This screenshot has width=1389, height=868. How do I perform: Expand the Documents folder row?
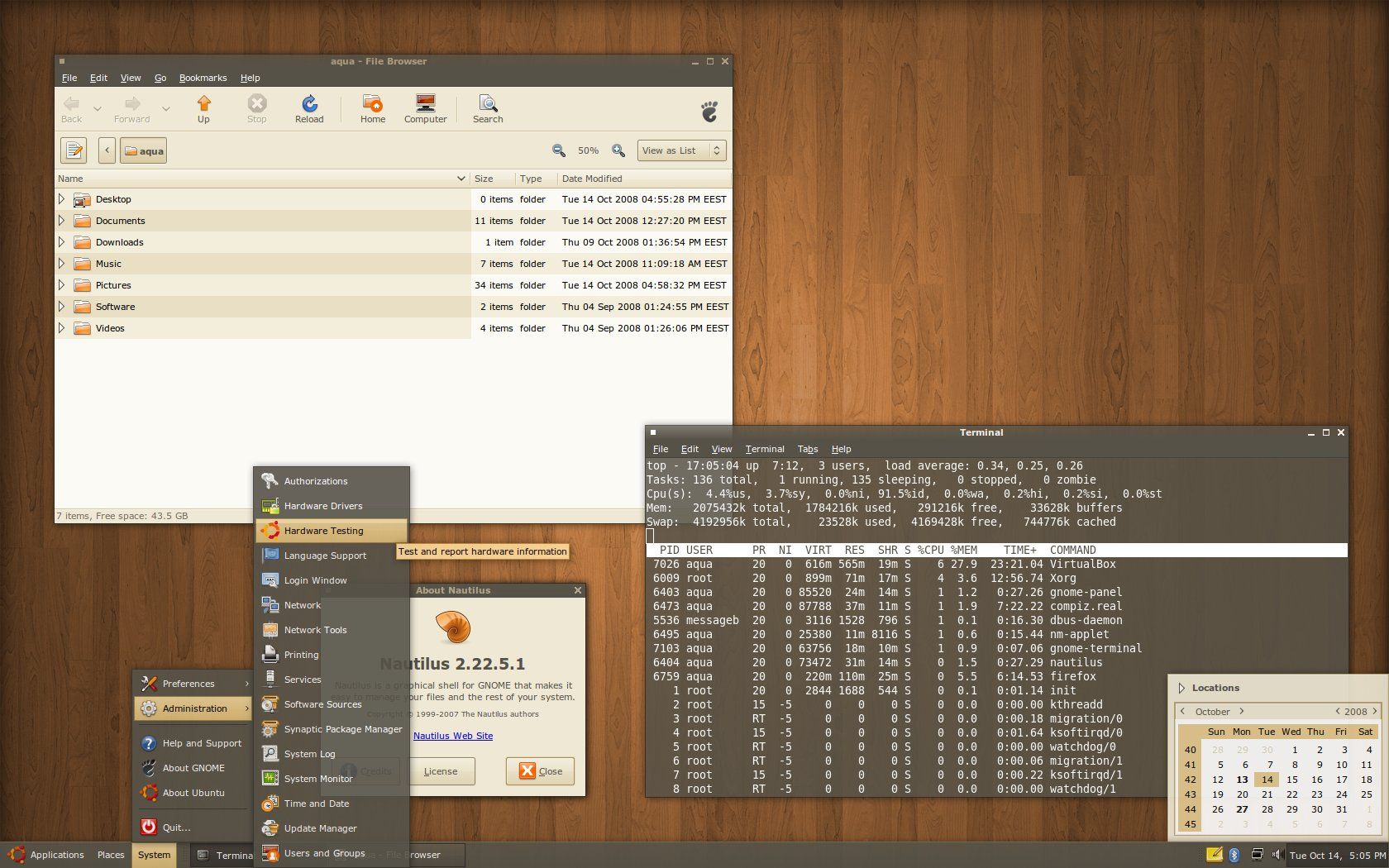click(61, 221)
